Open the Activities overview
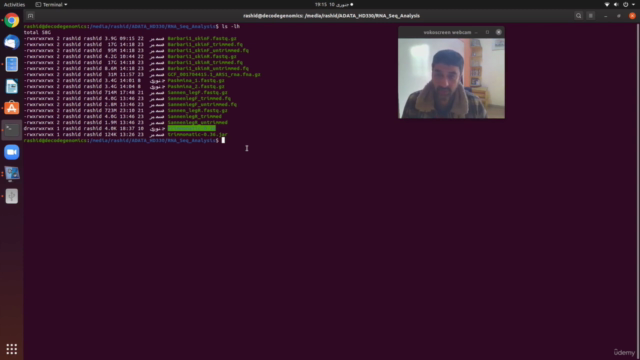This screenshot has height=360, width=640. click(14, 4)
